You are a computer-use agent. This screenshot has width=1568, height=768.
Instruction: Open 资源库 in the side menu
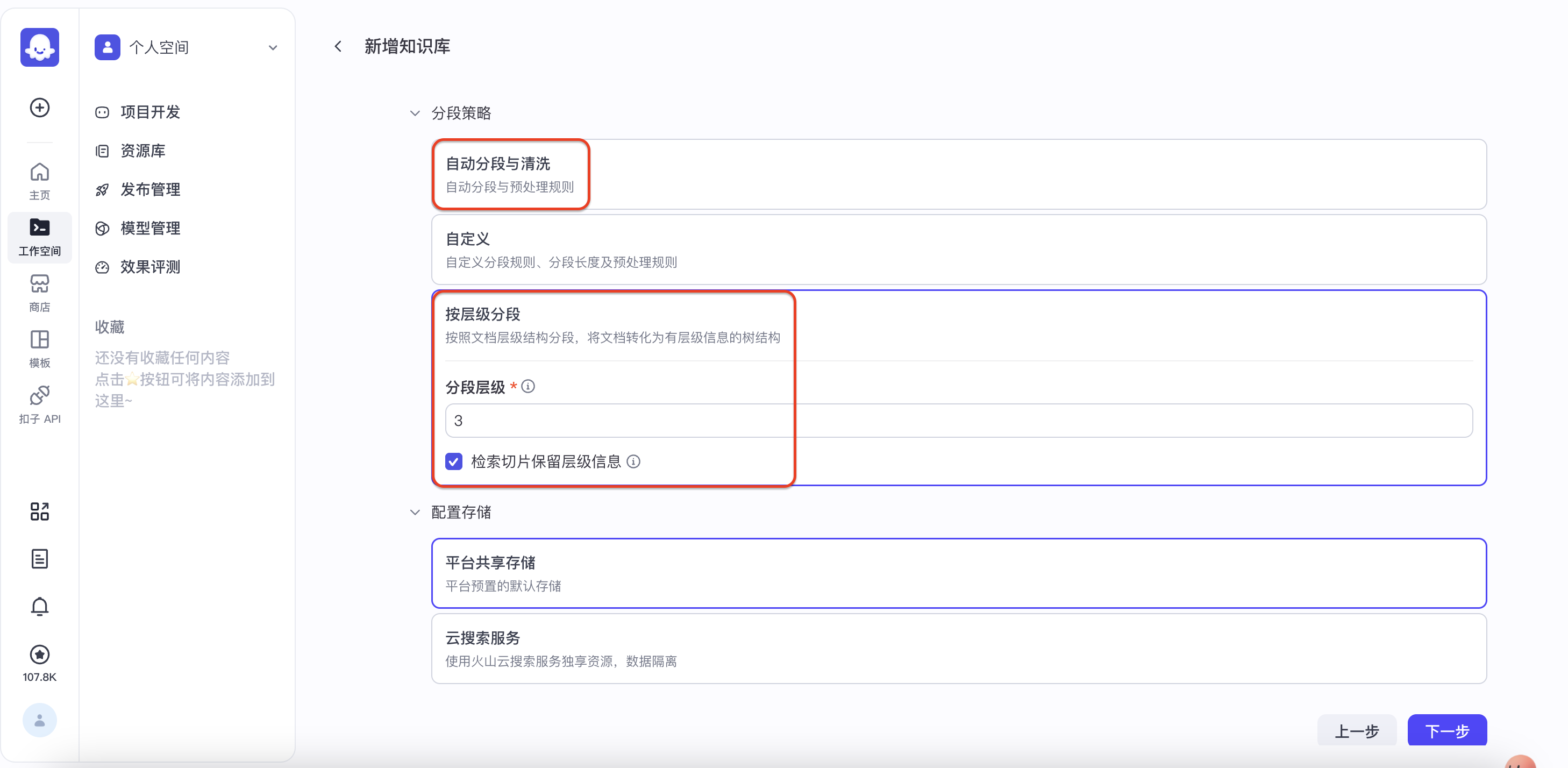point(142,151)
